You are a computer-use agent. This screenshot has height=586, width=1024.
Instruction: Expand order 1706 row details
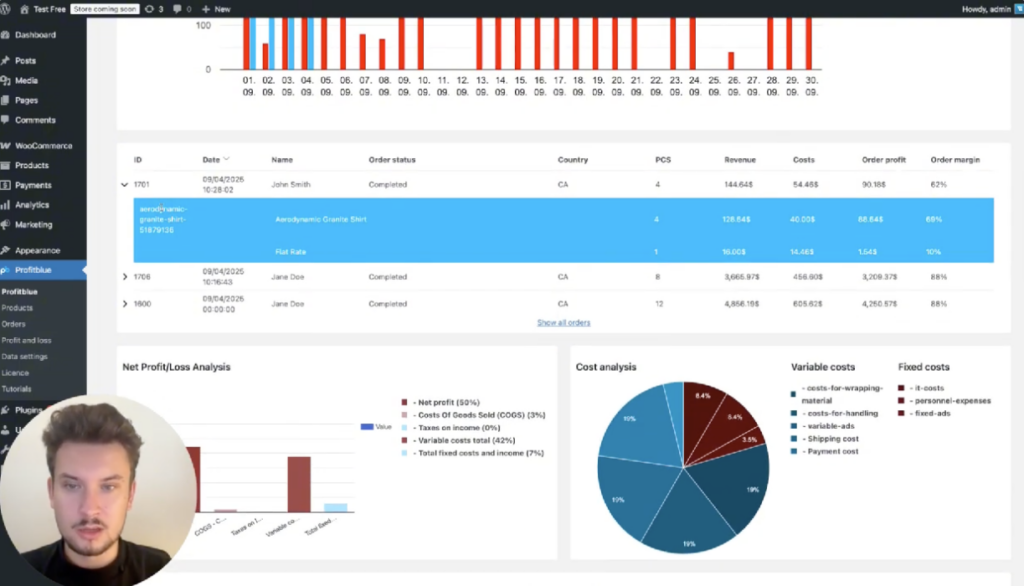[x=125, y=277]
